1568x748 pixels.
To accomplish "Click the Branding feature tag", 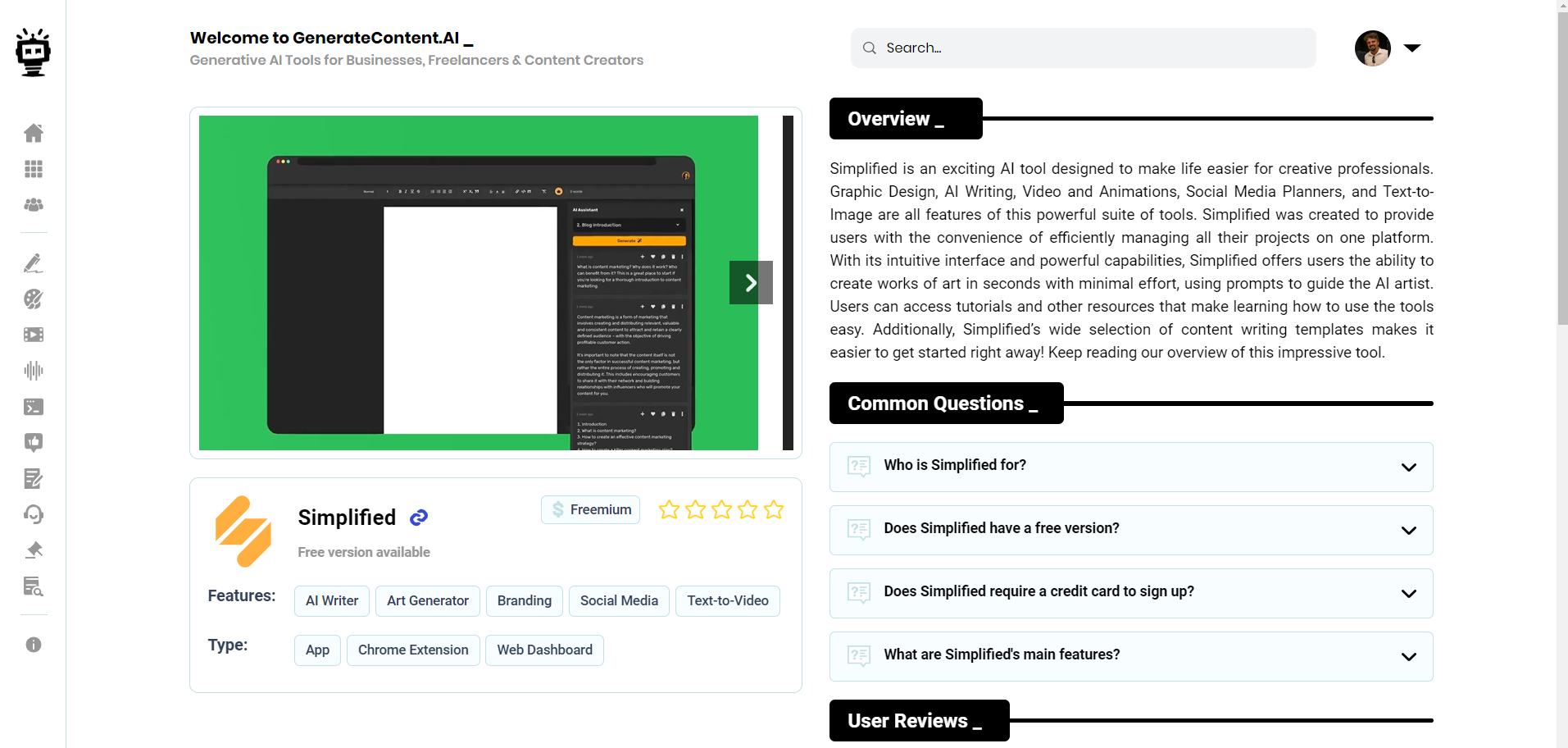I will click(x=525, y=601).
